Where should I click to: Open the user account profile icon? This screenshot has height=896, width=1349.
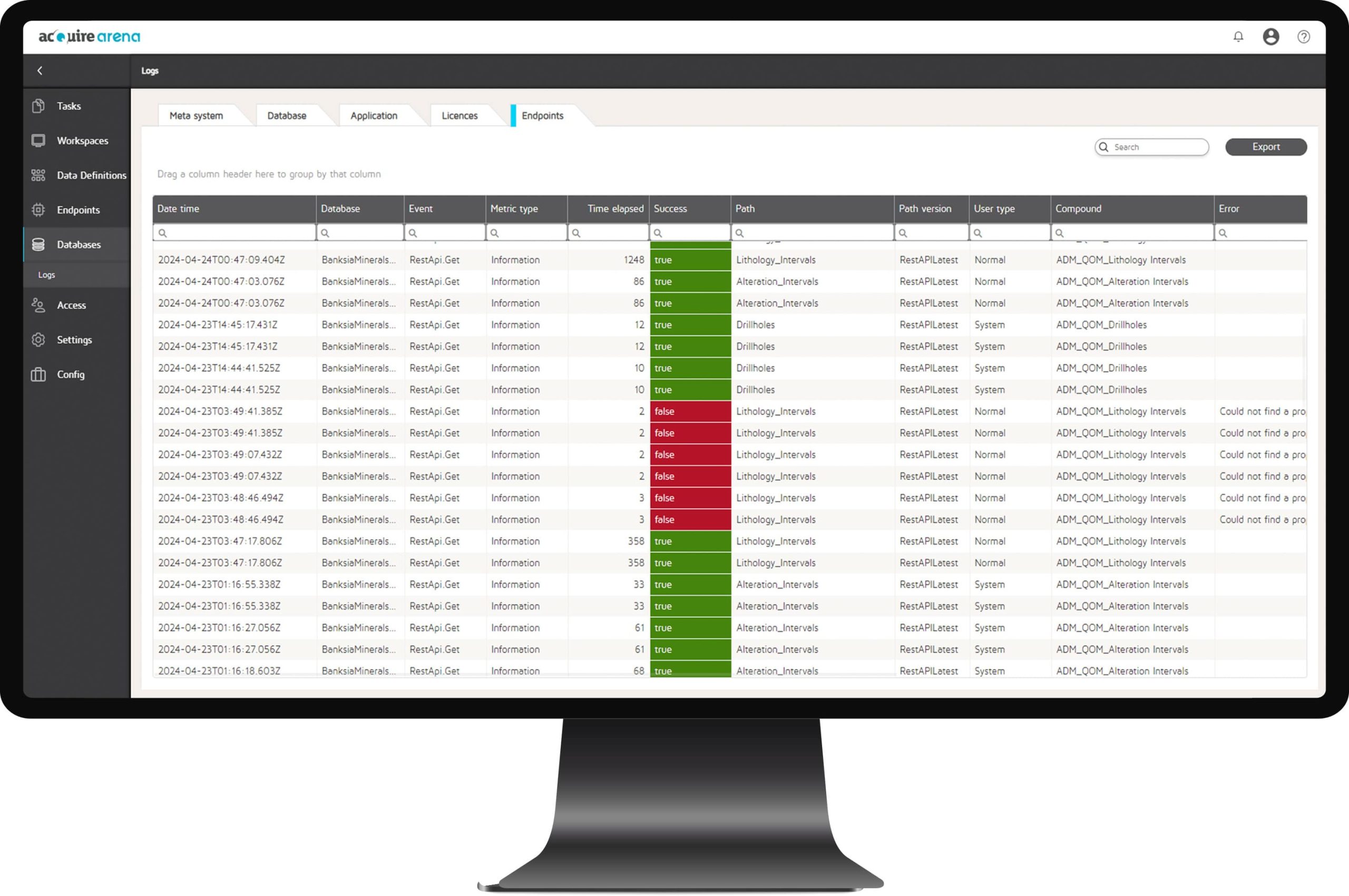click(x=1270, y=36)
